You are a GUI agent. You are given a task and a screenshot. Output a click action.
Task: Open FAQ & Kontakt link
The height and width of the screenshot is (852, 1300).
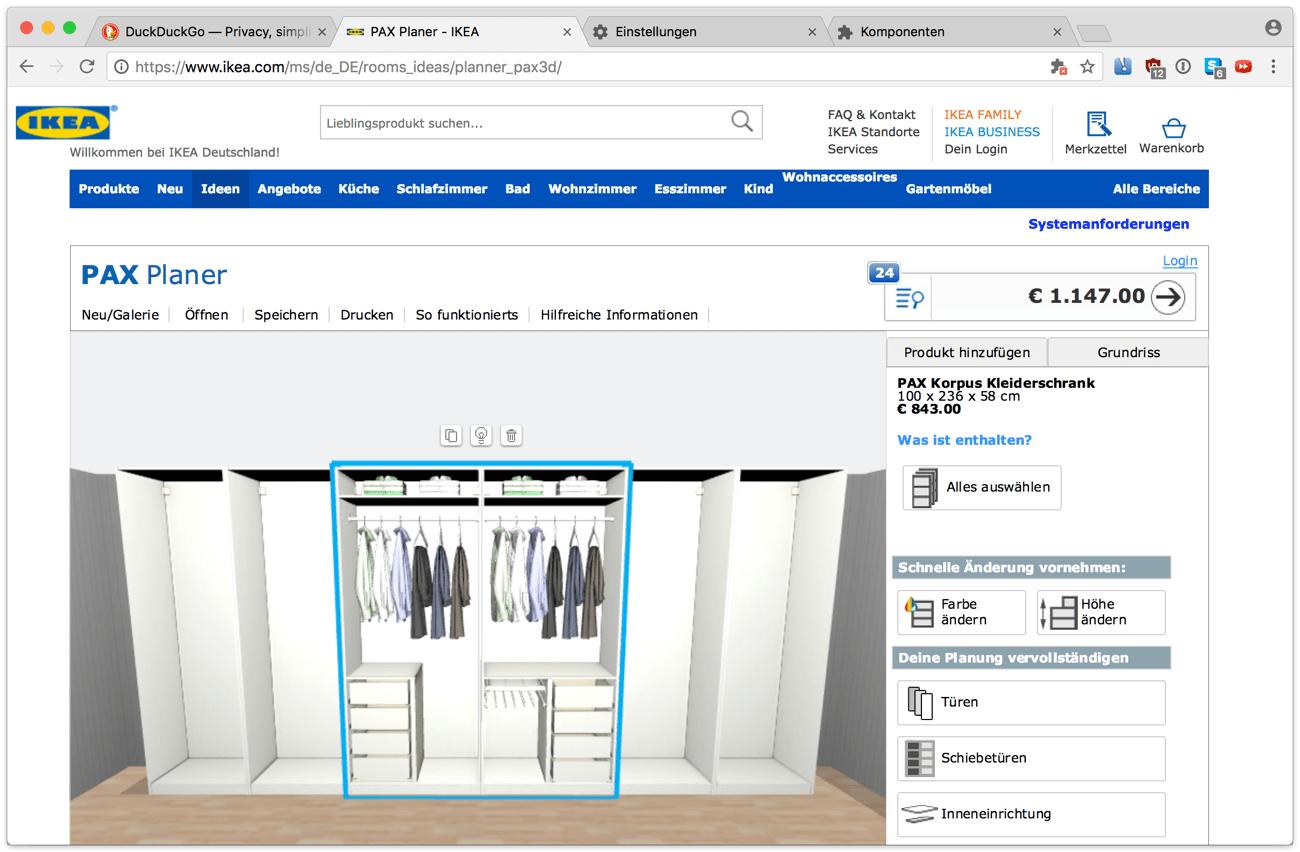click(872, 115)
